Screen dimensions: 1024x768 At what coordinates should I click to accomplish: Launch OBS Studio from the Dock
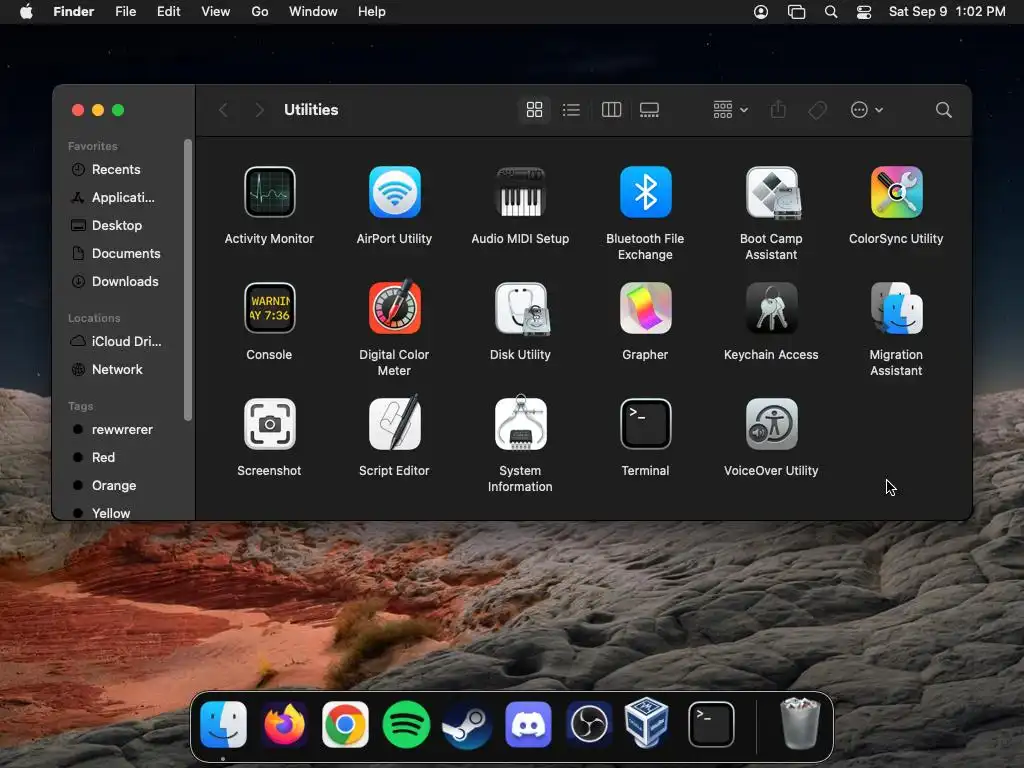(589, 725)
